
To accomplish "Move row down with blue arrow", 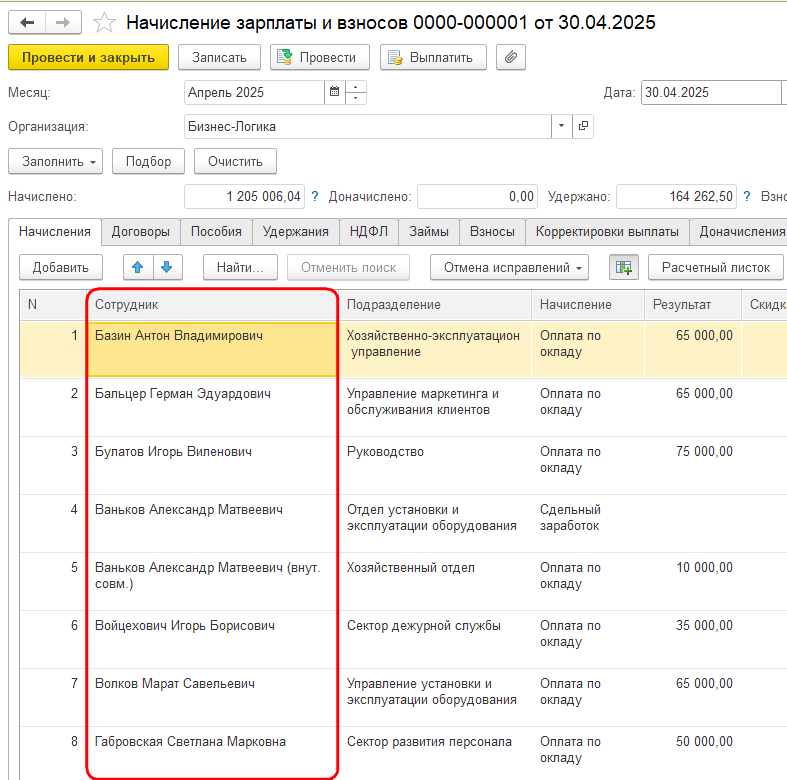I will pyautogui.click(x=167, y=268).
